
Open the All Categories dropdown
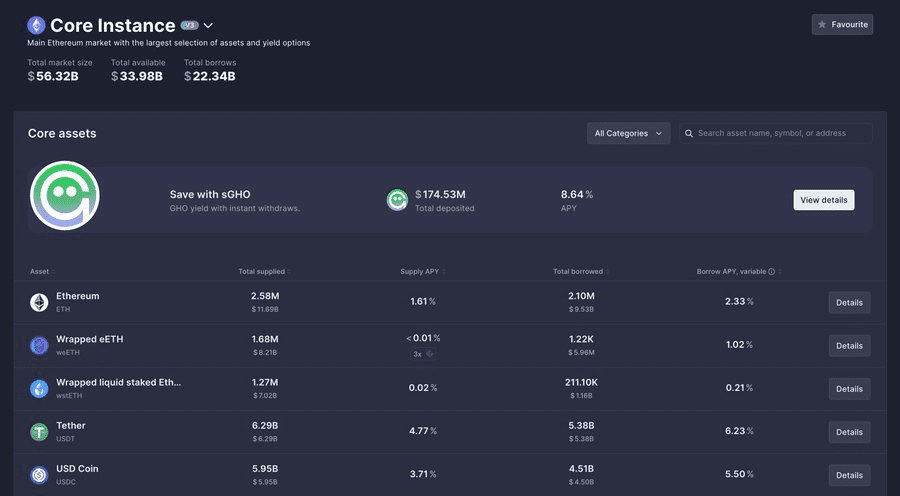pyautogui.click(x=628, y=133)
